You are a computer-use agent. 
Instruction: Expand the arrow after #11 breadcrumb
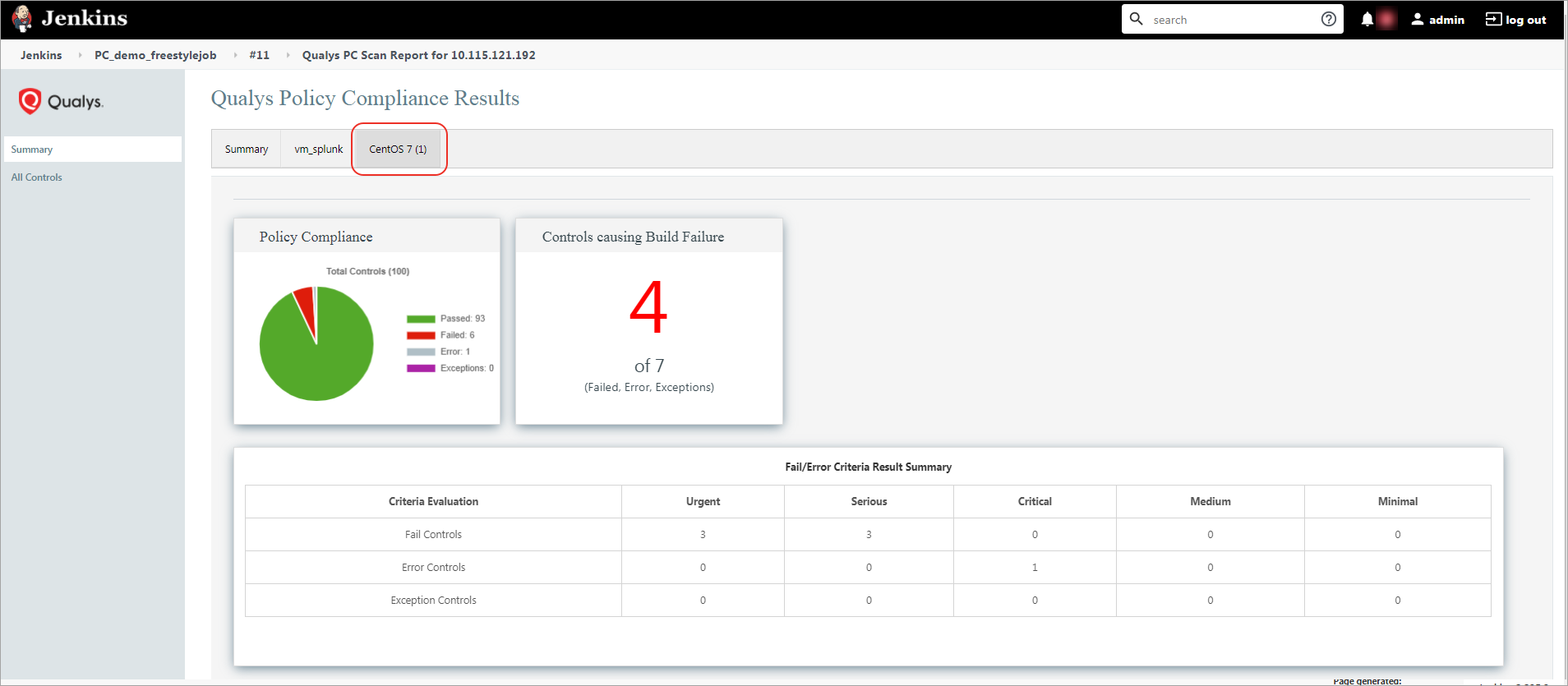(288, 55)
